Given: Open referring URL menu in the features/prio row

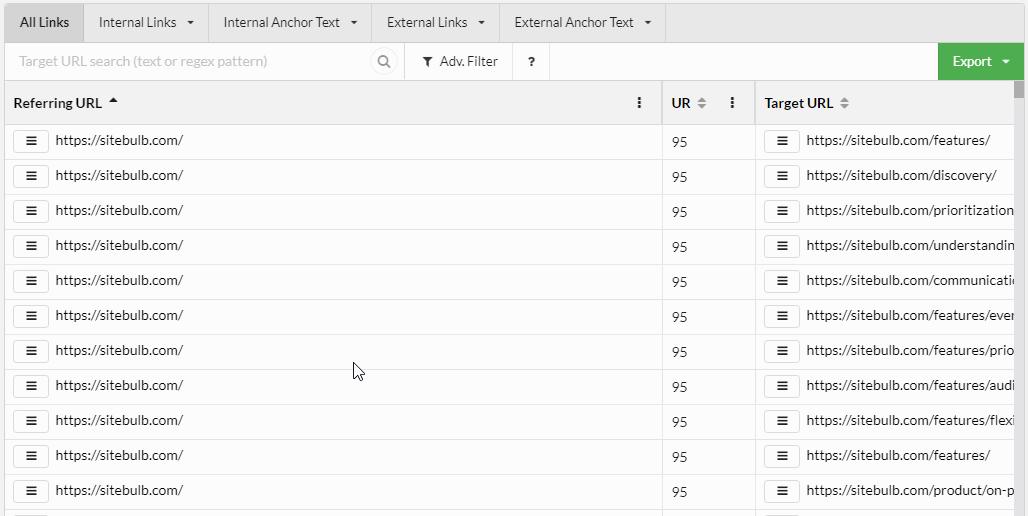Looking at the screenshot, I should [31, 351].
